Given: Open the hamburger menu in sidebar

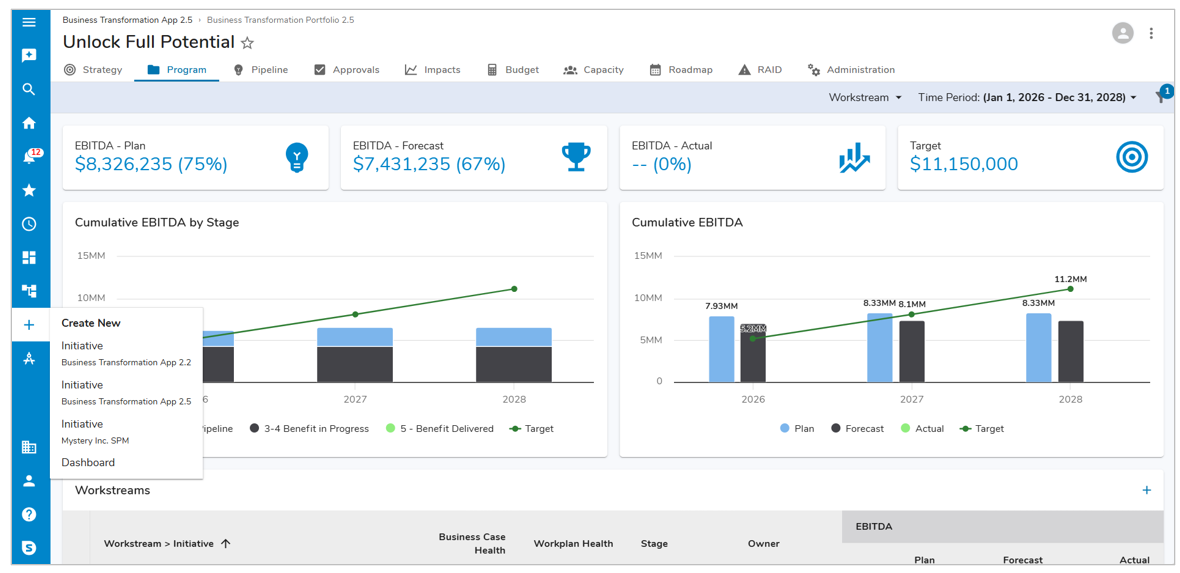Looking at the screenshot, I should pyautogui.click(x=29, y=22).
